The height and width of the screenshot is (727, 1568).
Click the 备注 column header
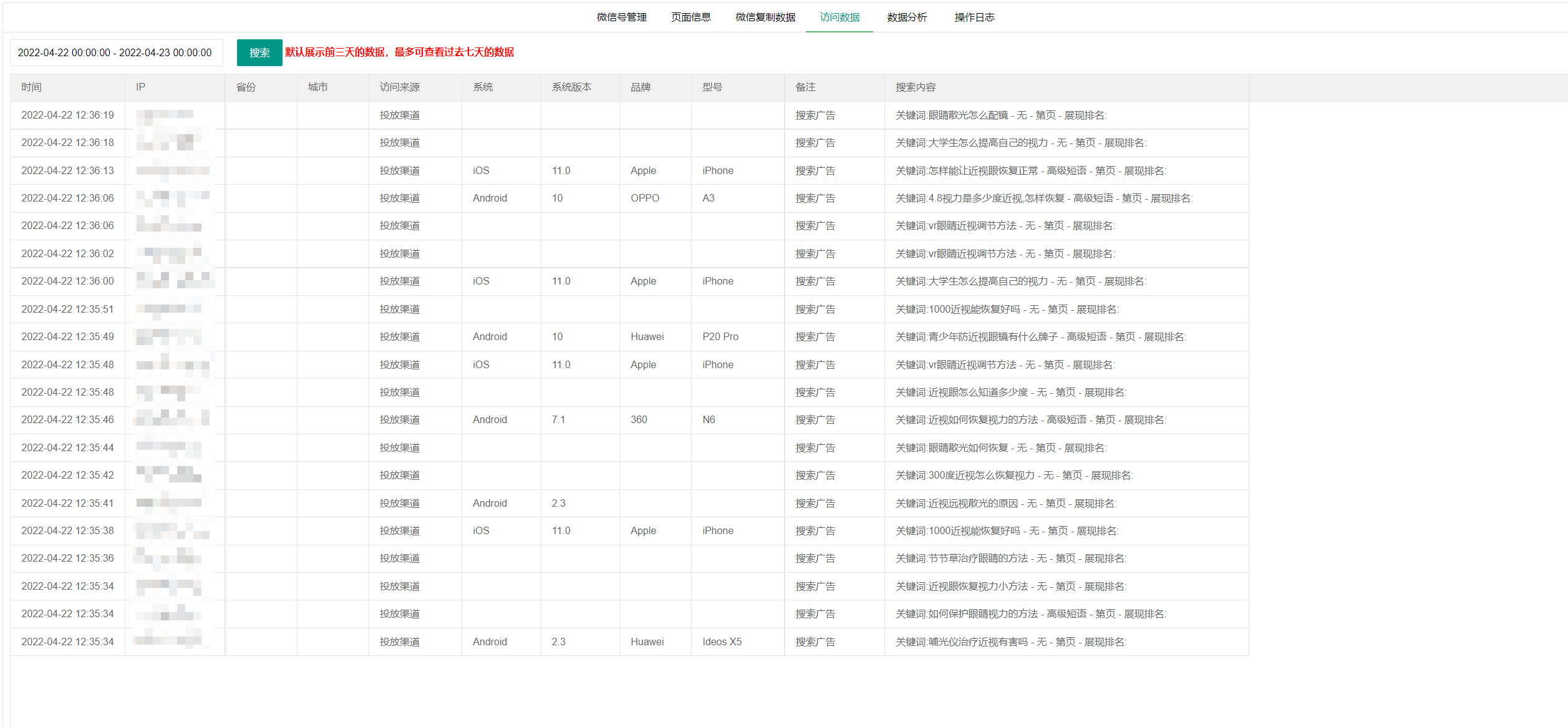[x=805, y=87]
